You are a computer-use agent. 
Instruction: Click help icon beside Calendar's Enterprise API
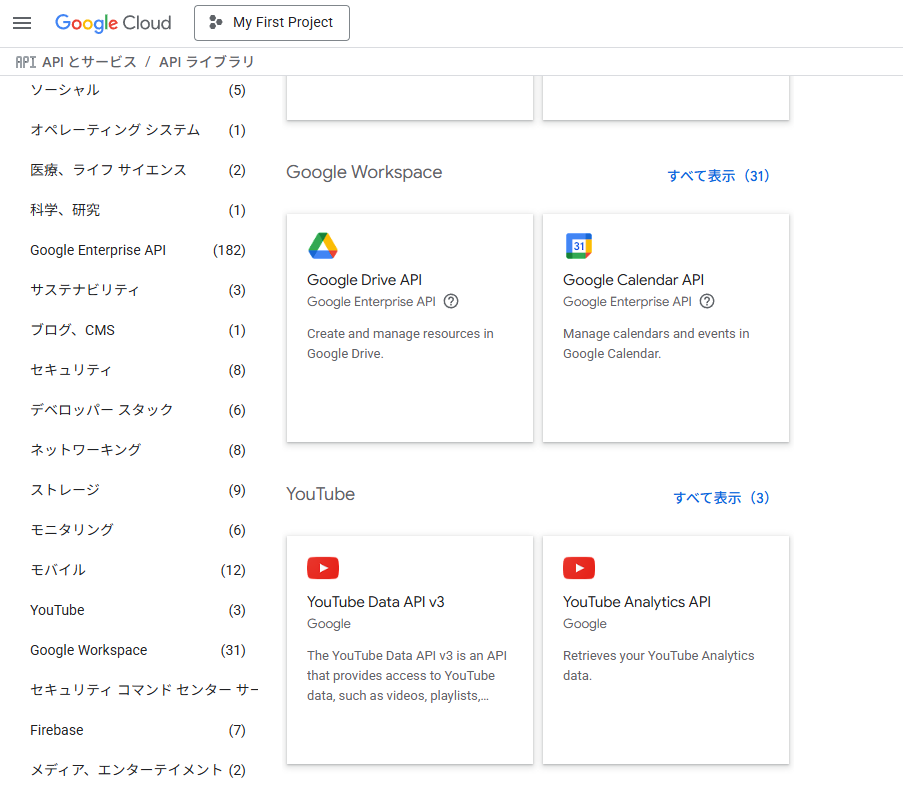coord(707,301)
